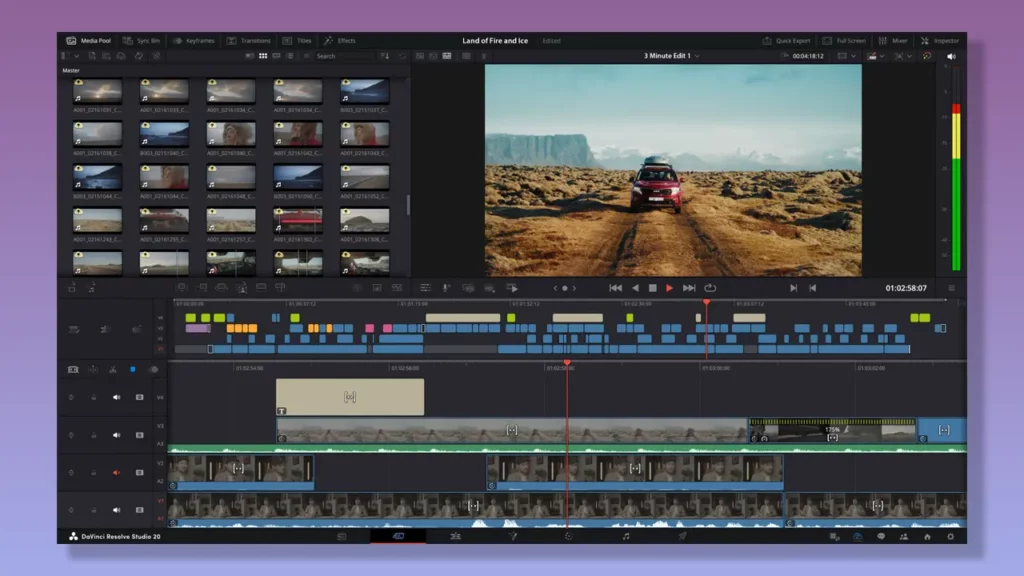Unmute the red speaker on track V2
The width and height of the screenshot is (1024, 576).
pyautogui.click(x=116, y=472)
